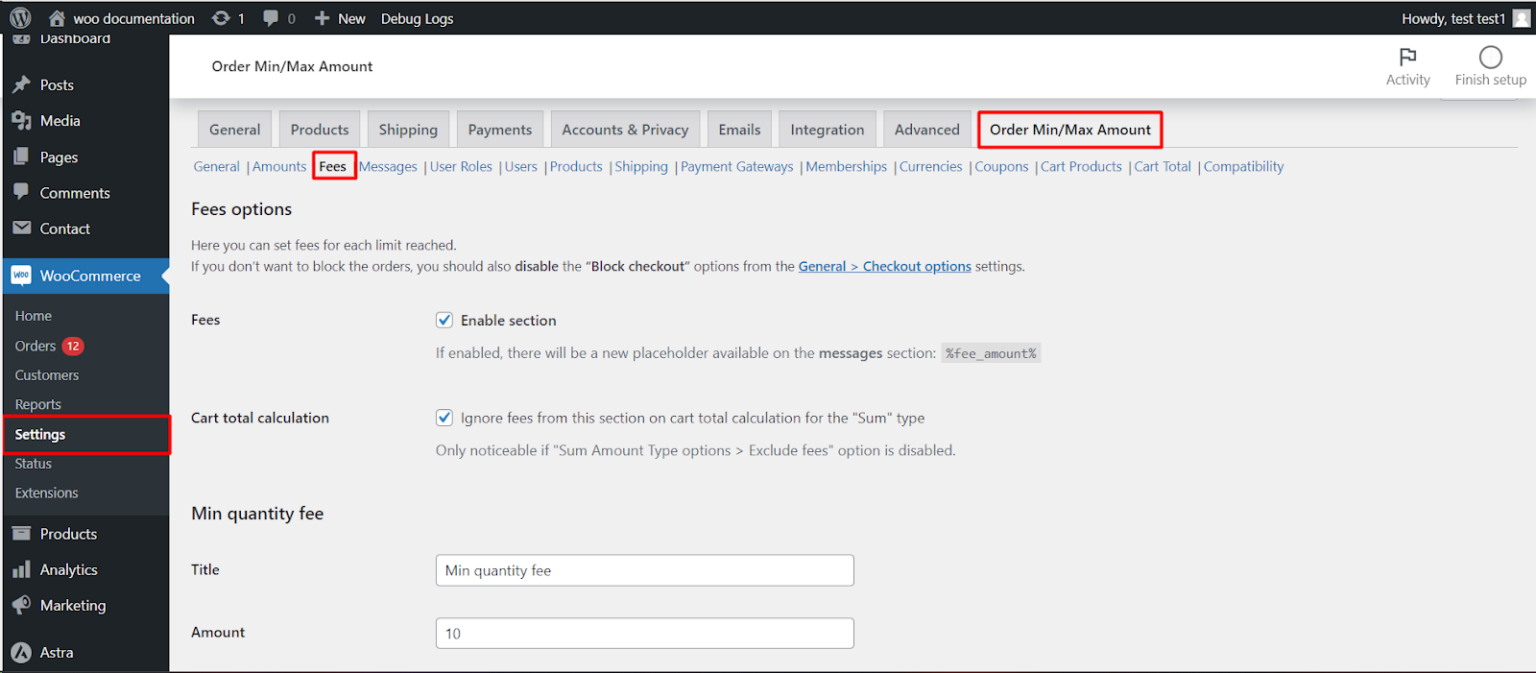Viewport: 1536px width, 673px height.
Task: Click the Activity flag icon
Action: coord(1408,59)
